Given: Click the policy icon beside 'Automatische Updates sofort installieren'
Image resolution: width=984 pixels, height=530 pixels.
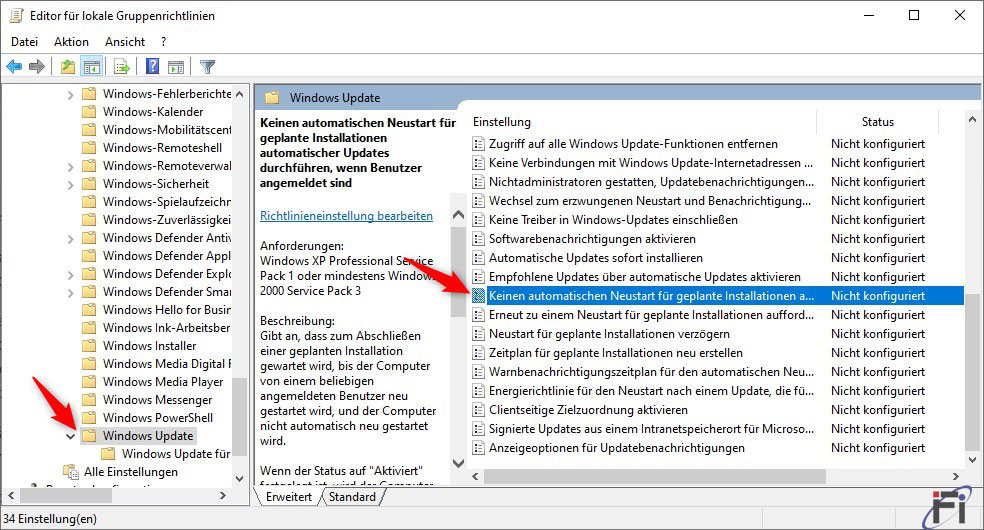Looking at the screenshot, I should point(478,258).
